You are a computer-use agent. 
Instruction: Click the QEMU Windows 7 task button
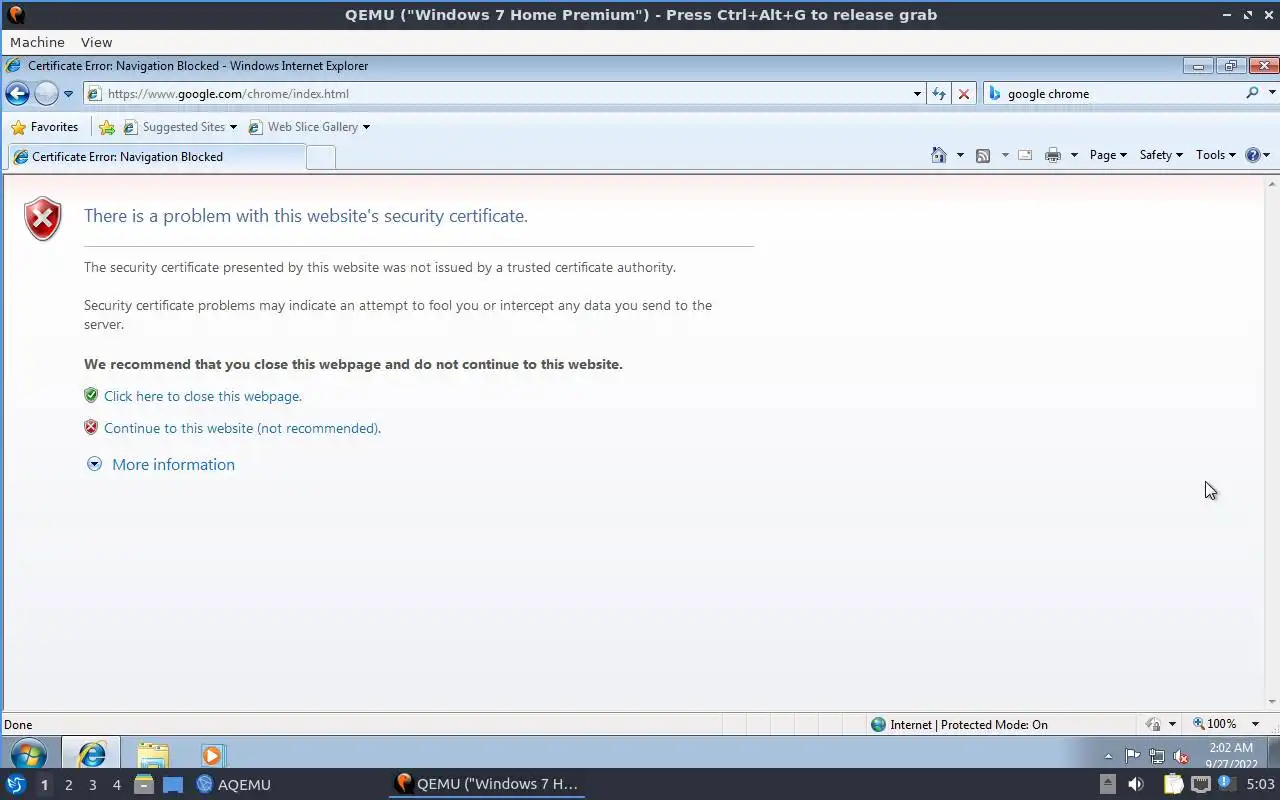[487, 784]
